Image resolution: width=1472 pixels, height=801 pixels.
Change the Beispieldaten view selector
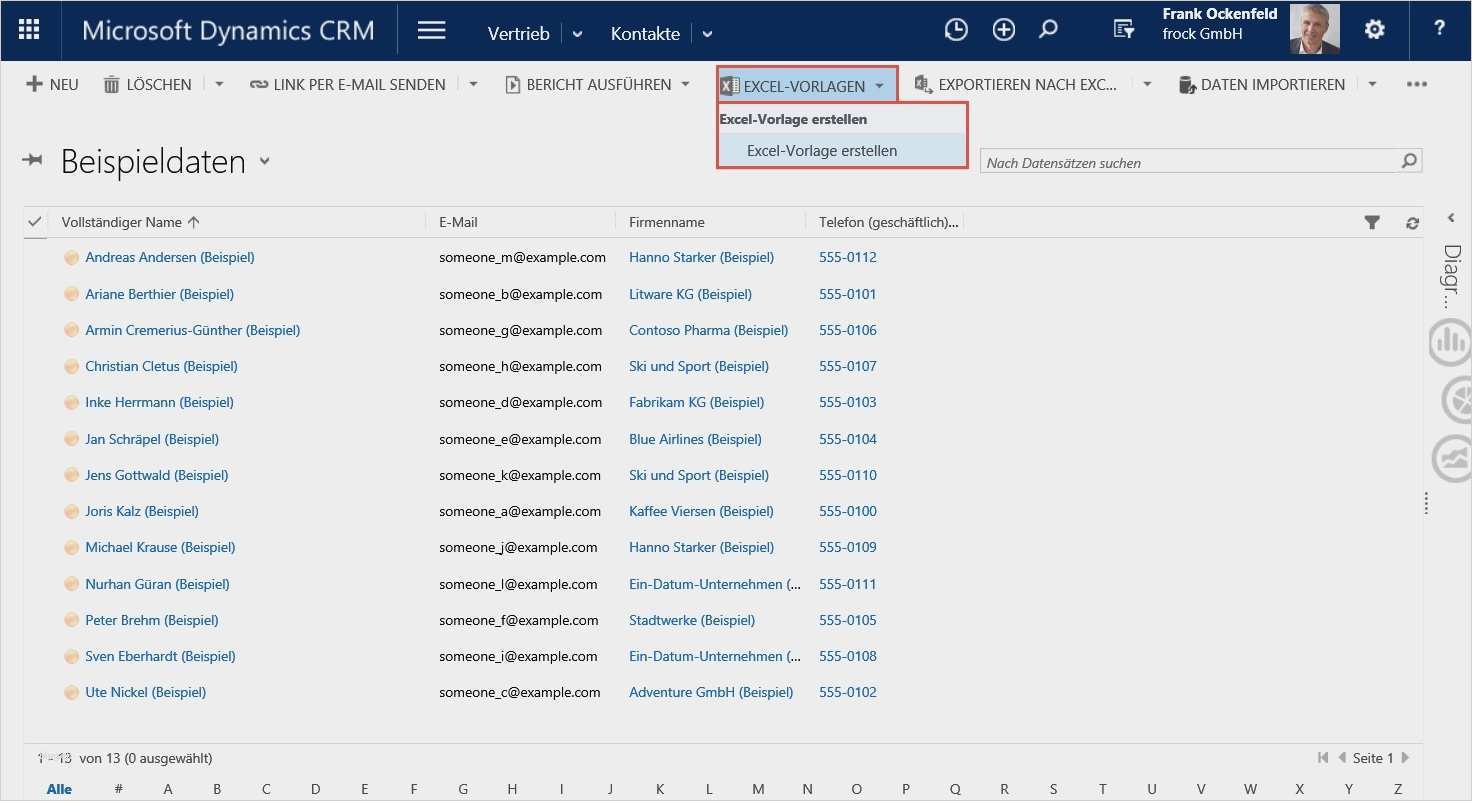265,161
